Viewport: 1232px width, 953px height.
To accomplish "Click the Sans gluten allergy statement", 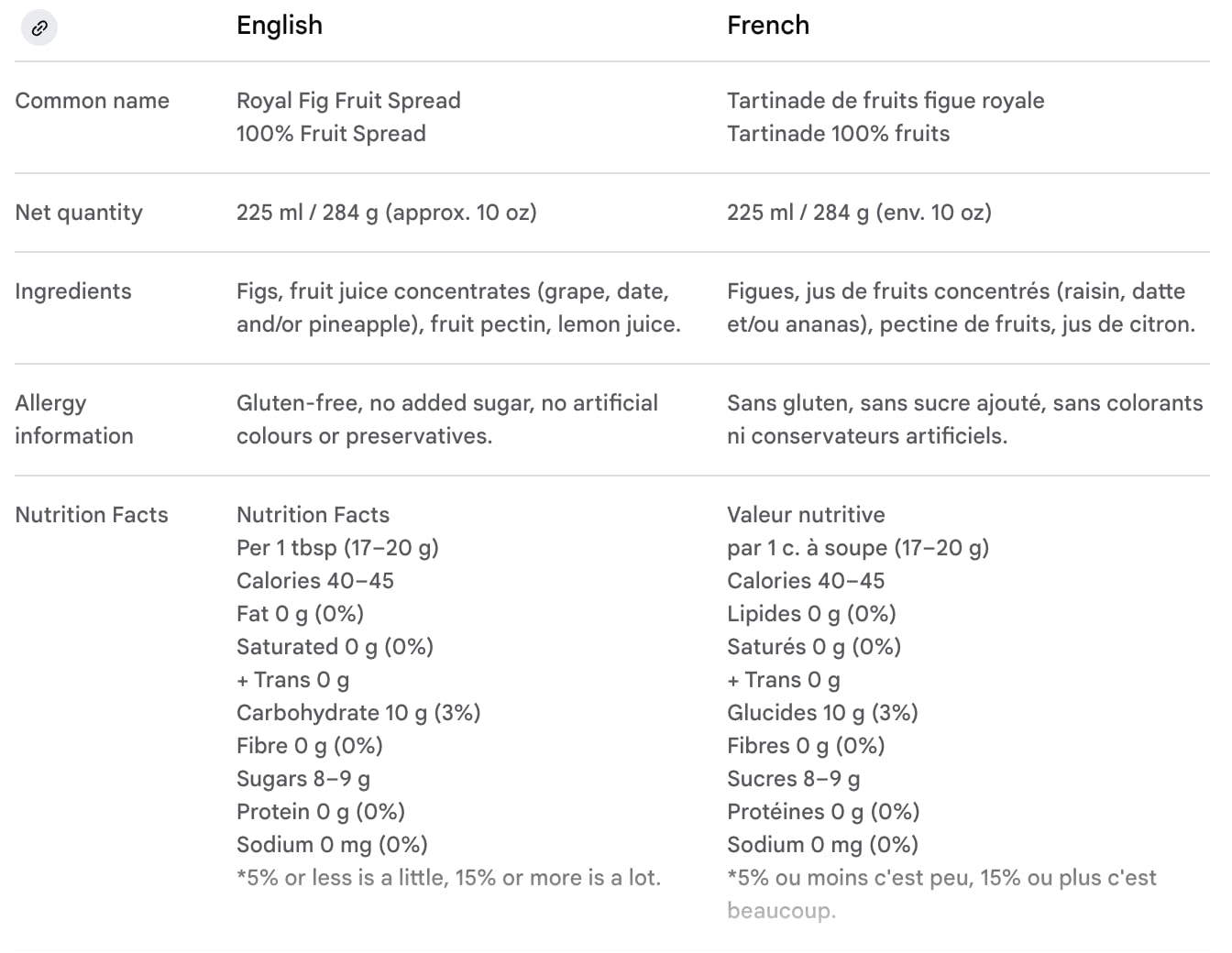I will (964, 420).
